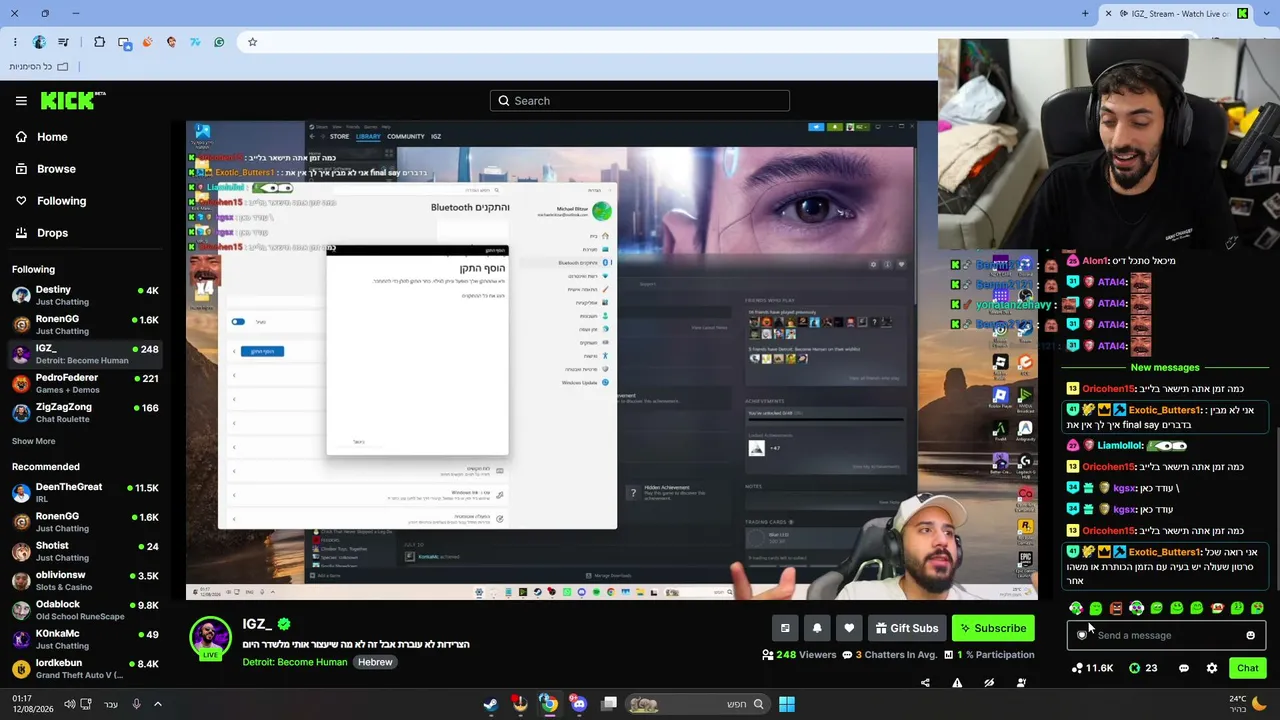Report the stream with warning icon
The width and height of the screenshot is (1280, 720).
(x=957, y=683)
